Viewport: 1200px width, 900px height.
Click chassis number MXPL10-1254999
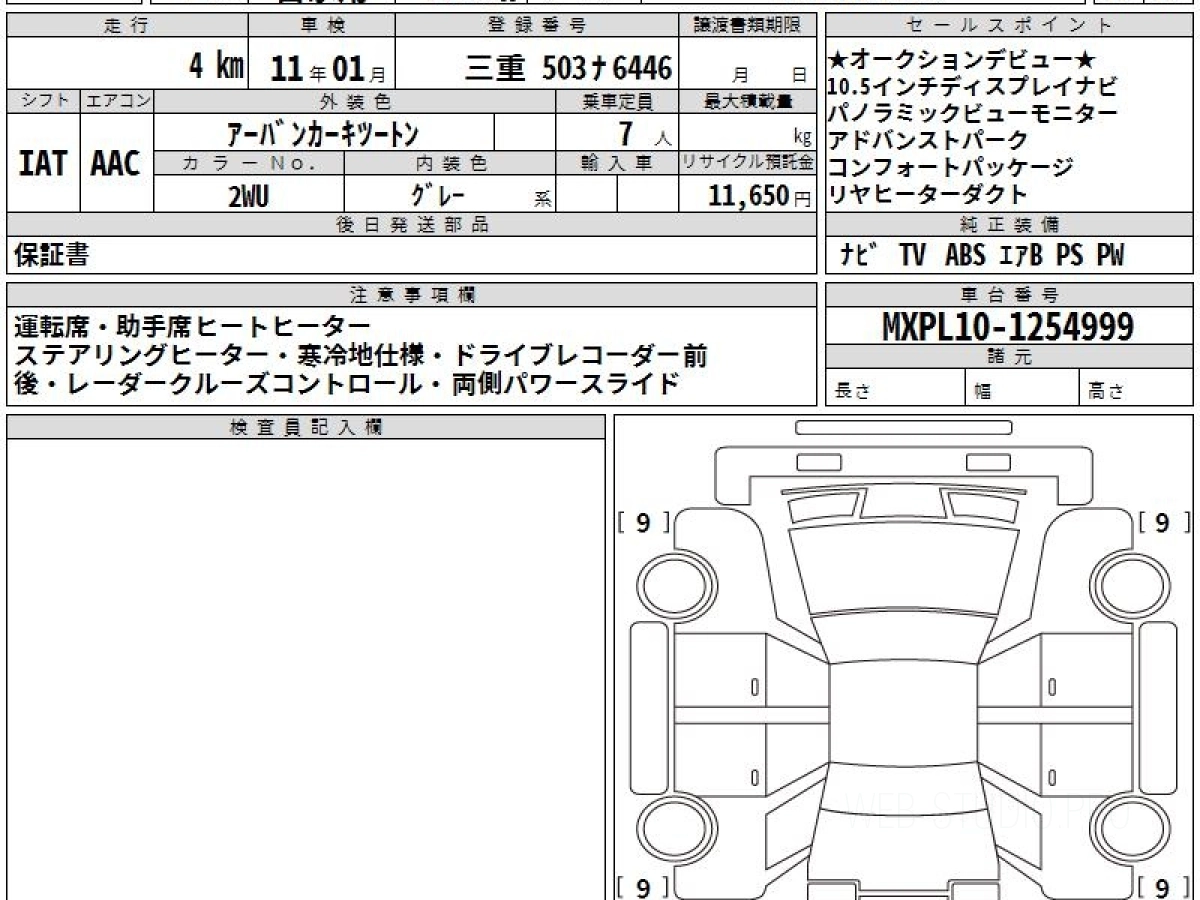(x=1008, y=326)
